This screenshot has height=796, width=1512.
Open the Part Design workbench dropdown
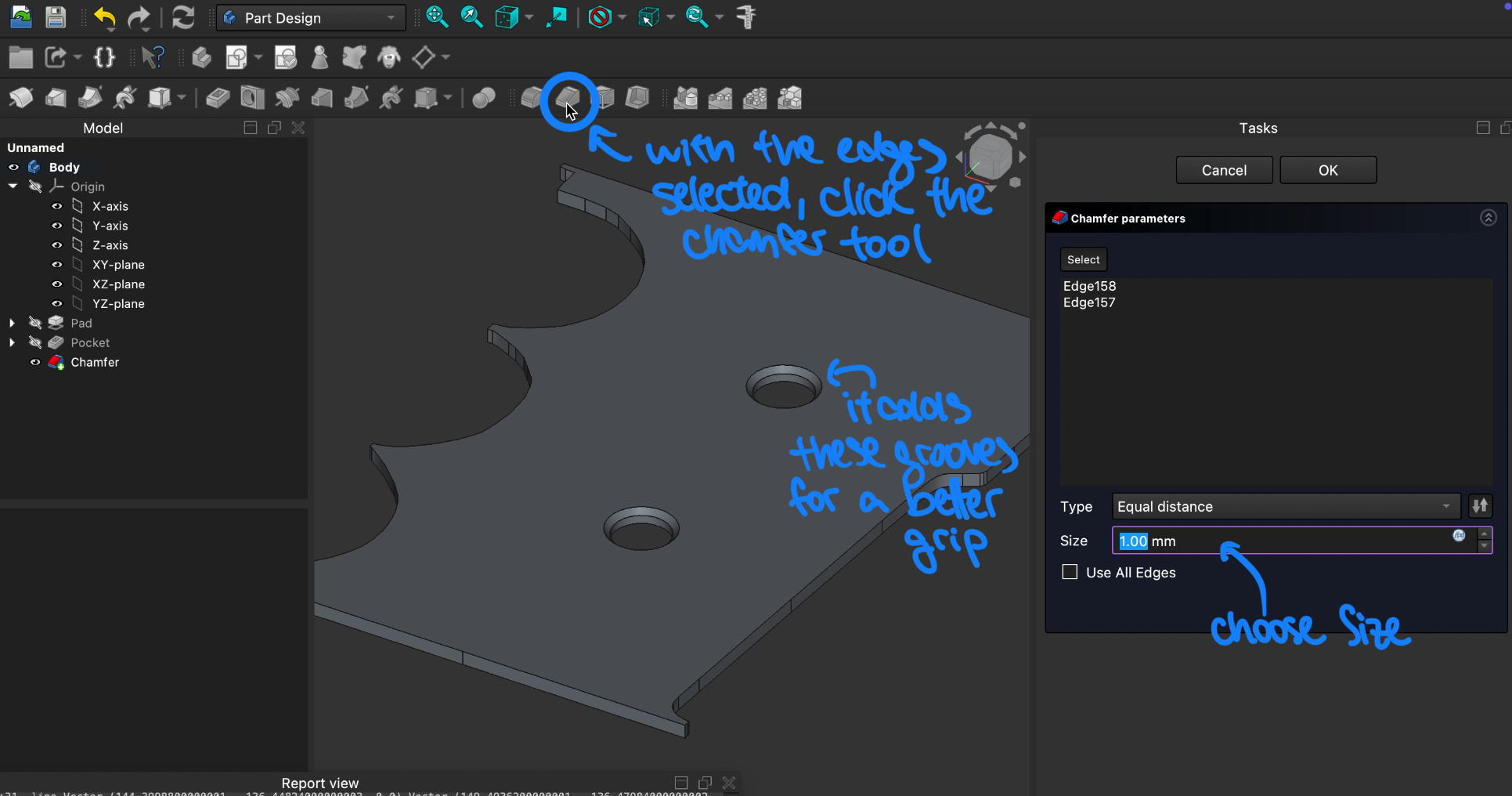click(x=311, y=17)
